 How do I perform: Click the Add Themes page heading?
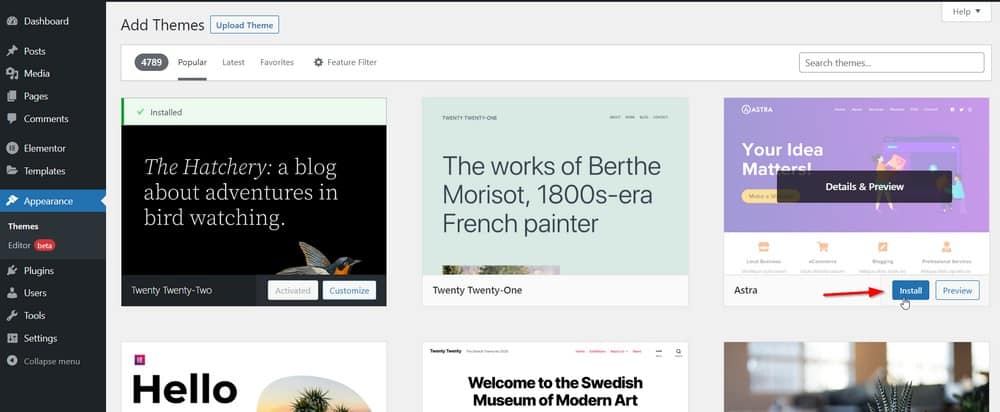tap(163, 25)
